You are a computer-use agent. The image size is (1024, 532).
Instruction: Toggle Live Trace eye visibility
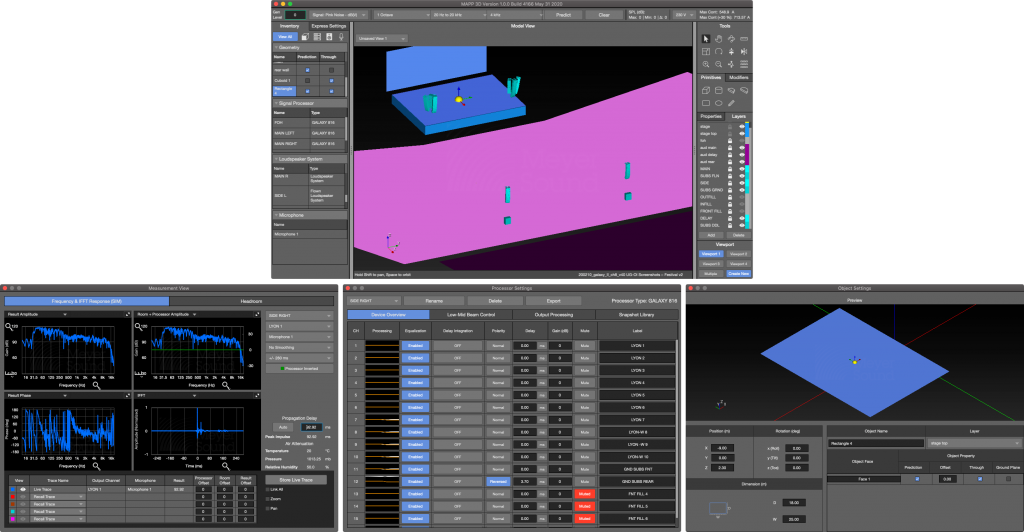coord(23,489)
